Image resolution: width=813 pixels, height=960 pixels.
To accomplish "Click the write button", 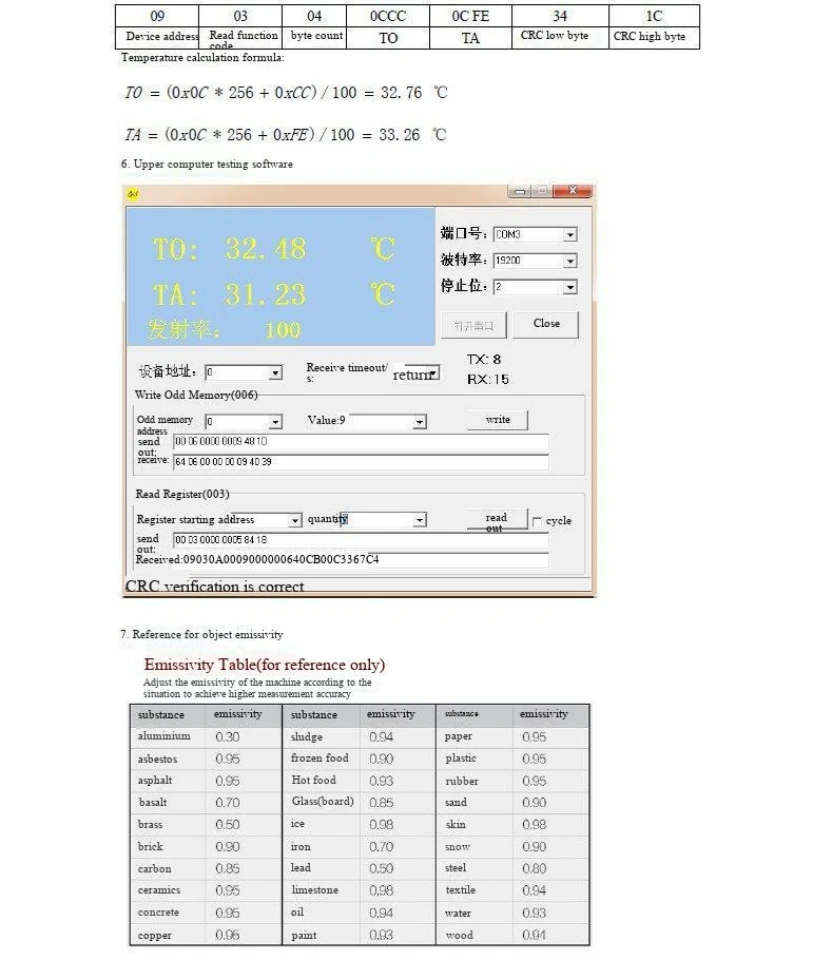I will click(497, 420).
